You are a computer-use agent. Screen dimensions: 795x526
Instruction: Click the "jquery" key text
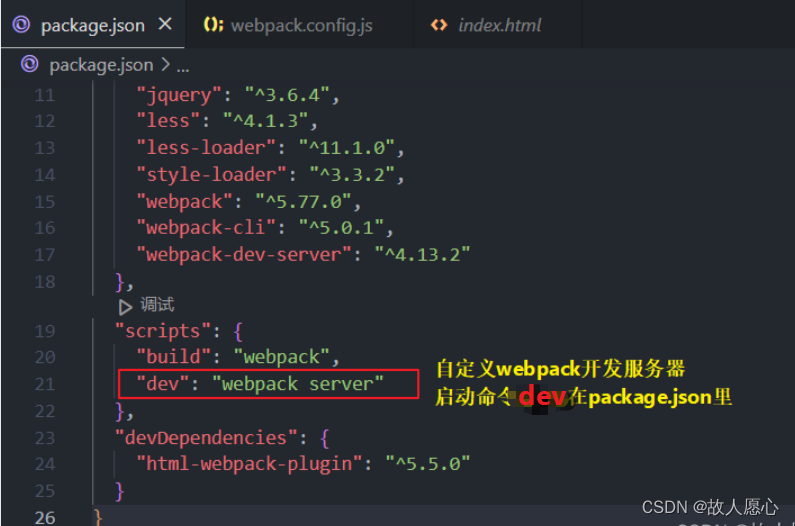pyautogui.click(x=178, y=95)
